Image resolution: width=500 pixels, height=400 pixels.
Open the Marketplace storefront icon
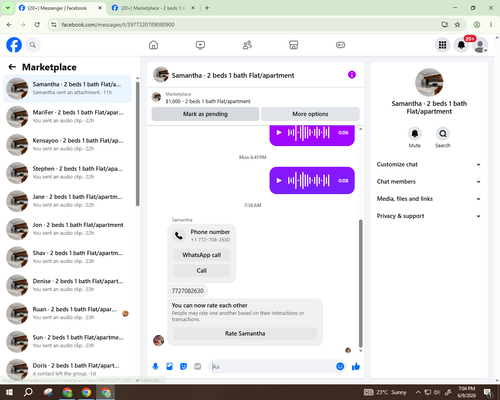click(294, 45)
